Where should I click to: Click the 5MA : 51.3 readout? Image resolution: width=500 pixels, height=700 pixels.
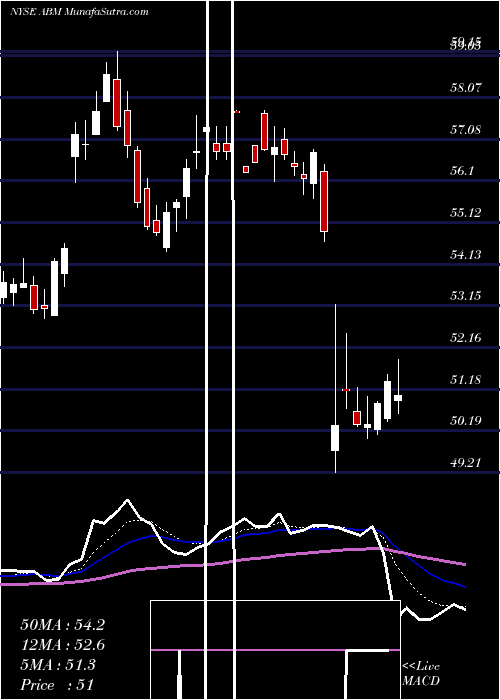point(58,665)
